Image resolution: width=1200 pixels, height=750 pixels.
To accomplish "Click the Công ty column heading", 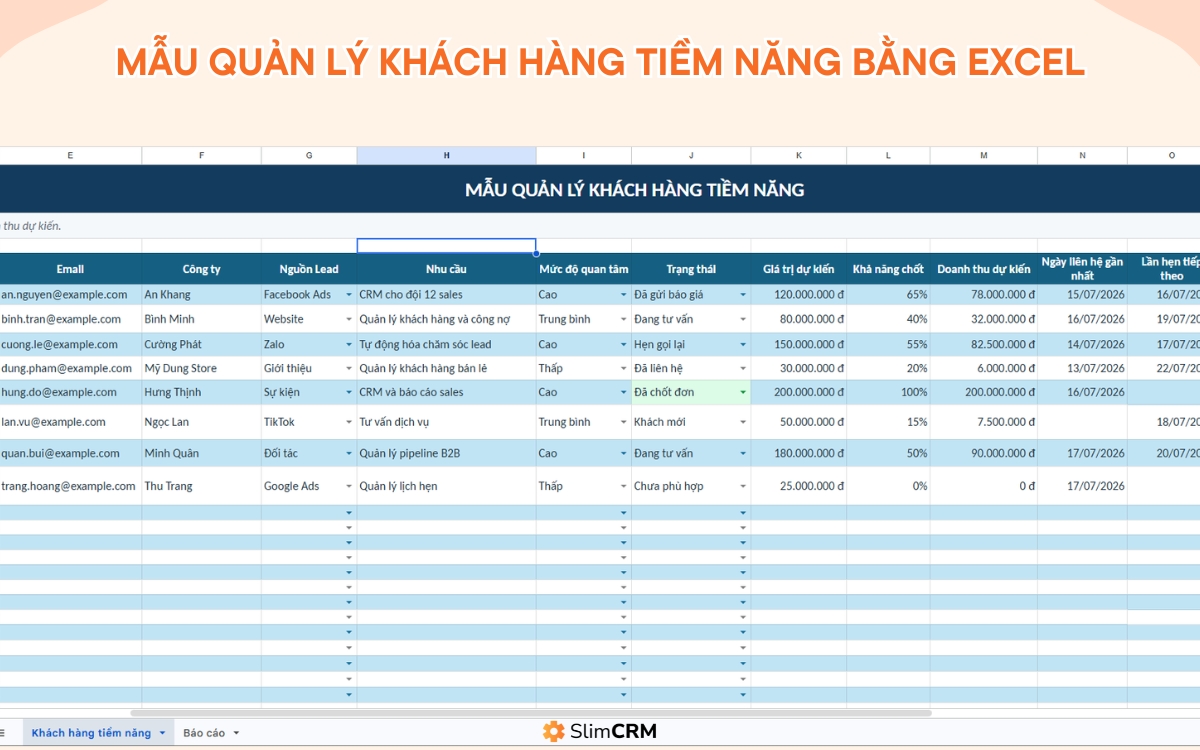I will [x=202, y=269].
